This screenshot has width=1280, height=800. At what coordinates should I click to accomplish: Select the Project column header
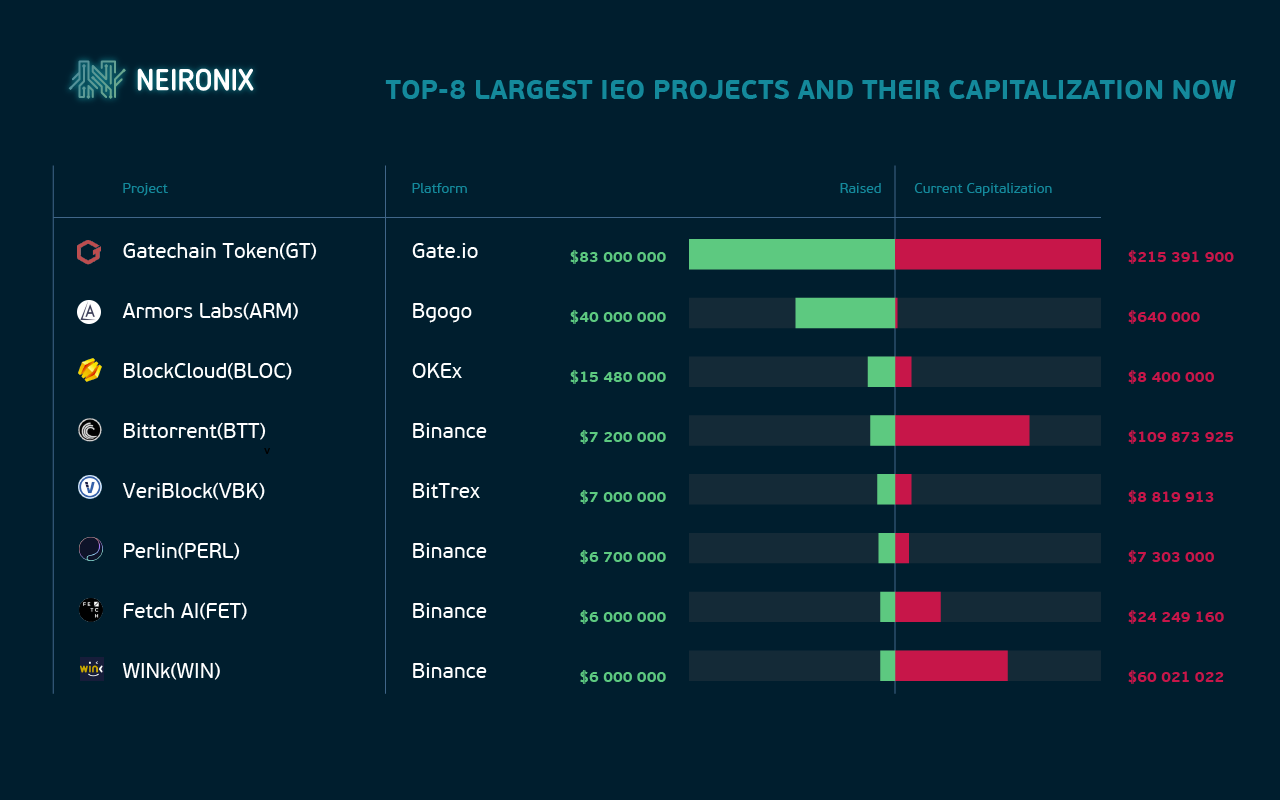pyautogui.click(x=145, y=188)
